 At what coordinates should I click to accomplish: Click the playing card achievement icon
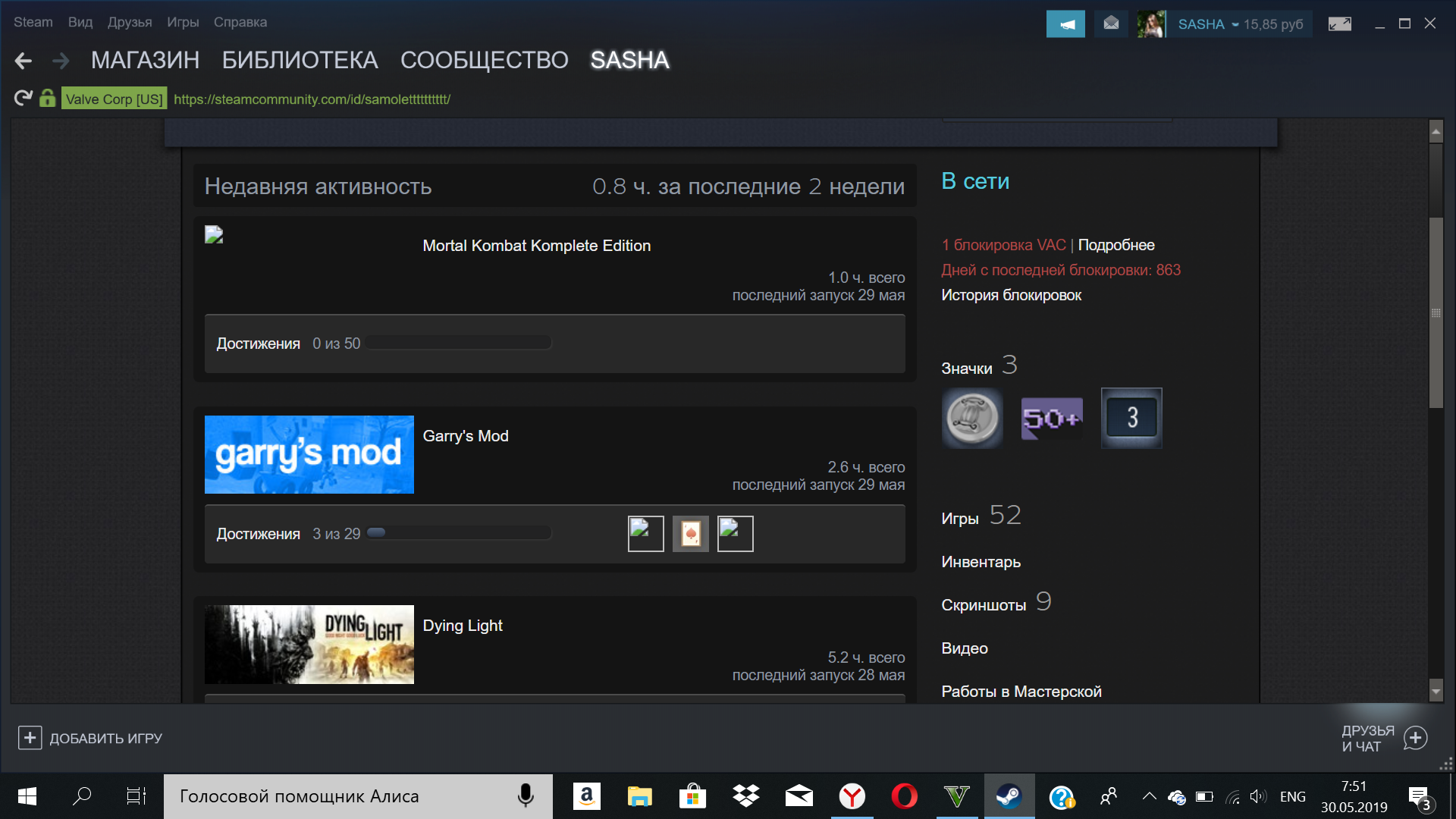[x=691, y=534]
